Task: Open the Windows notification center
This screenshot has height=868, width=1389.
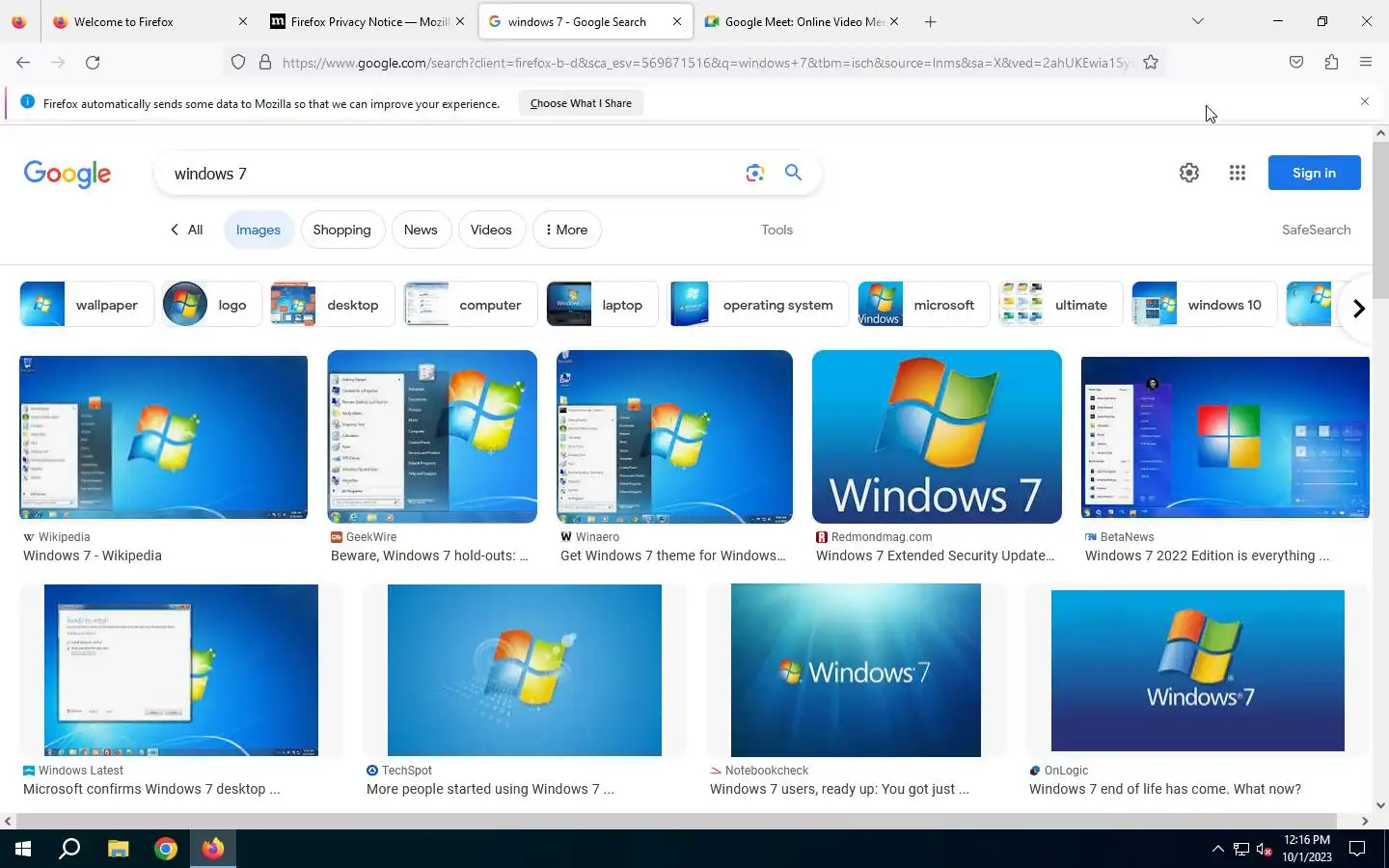Action: click(1357, 849)
